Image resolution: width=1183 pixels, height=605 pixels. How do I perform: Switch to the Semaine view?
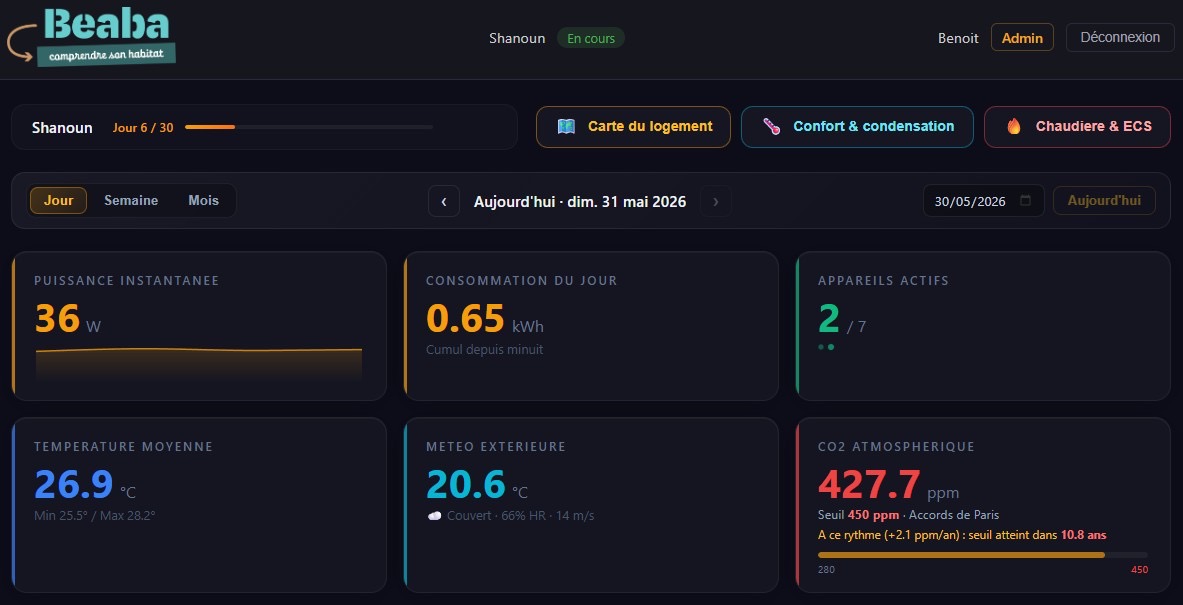[x=131, y=201]
